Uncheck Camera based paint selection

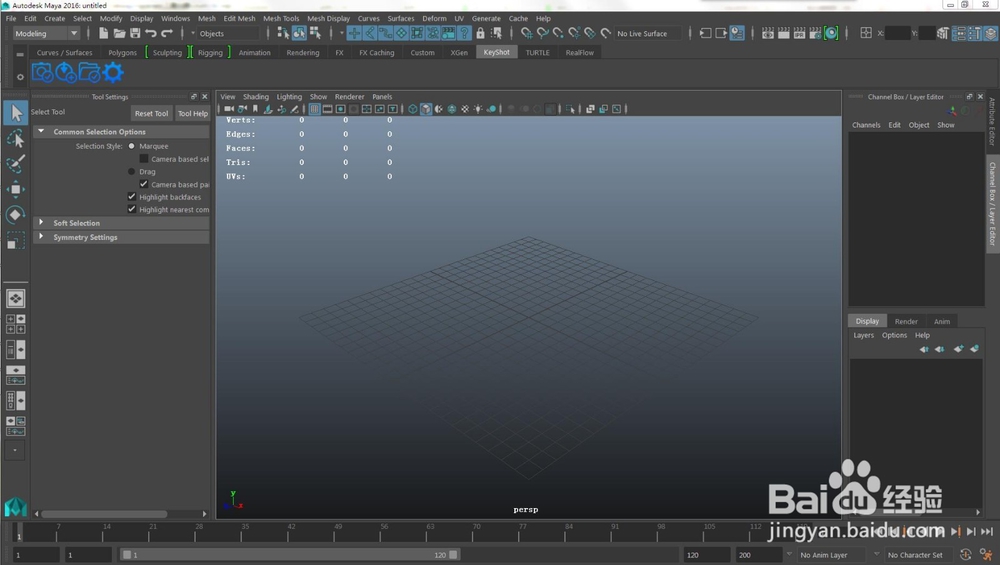pos(144,184)
